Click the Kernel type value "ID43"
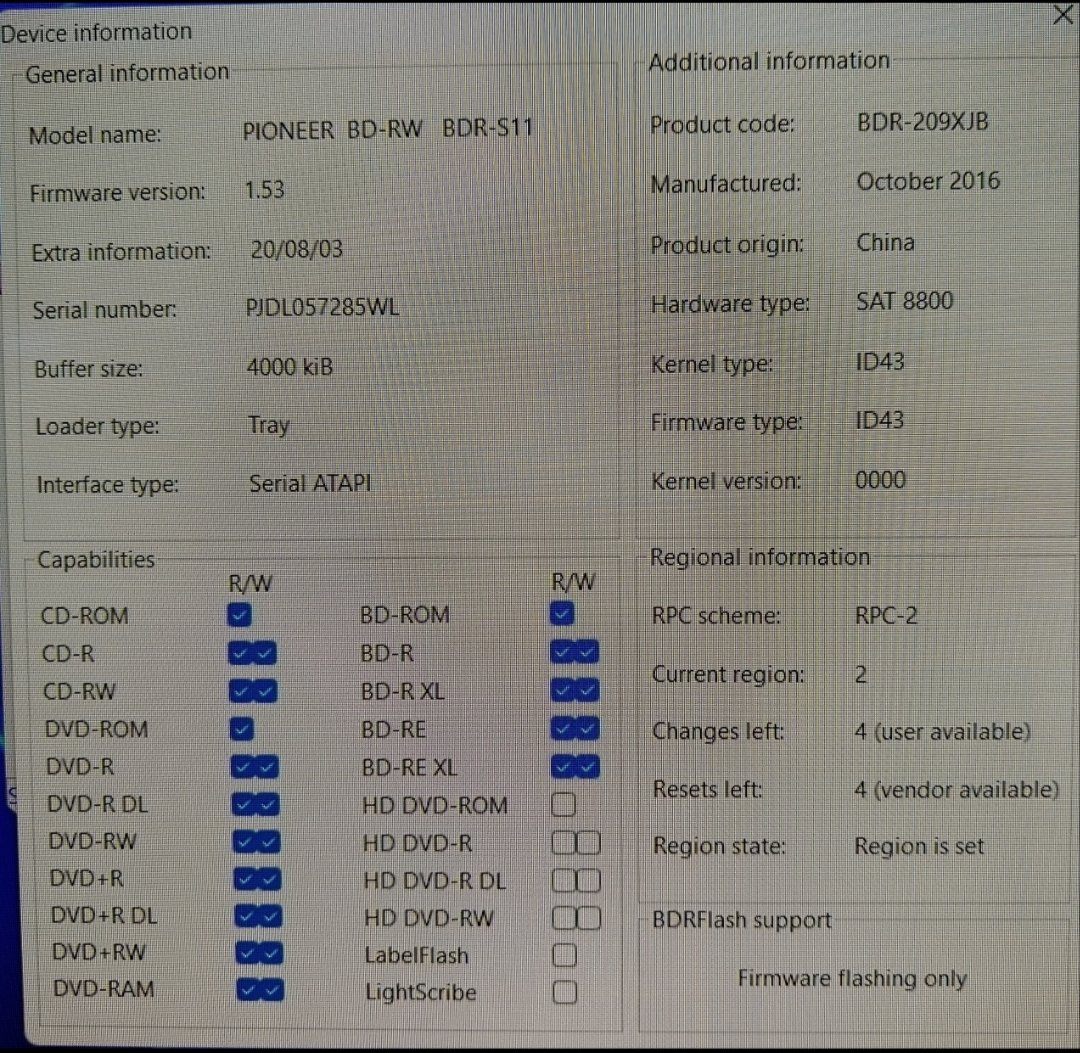The image size is (1080, 1053). 880,362
